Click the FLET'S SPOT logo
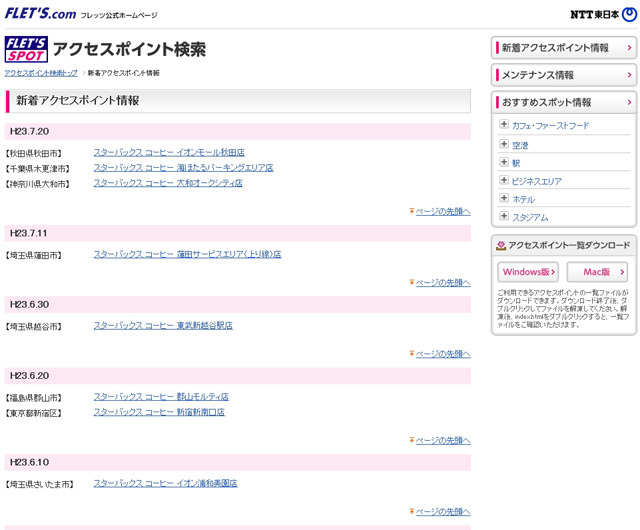 click(x=26, y=49)
